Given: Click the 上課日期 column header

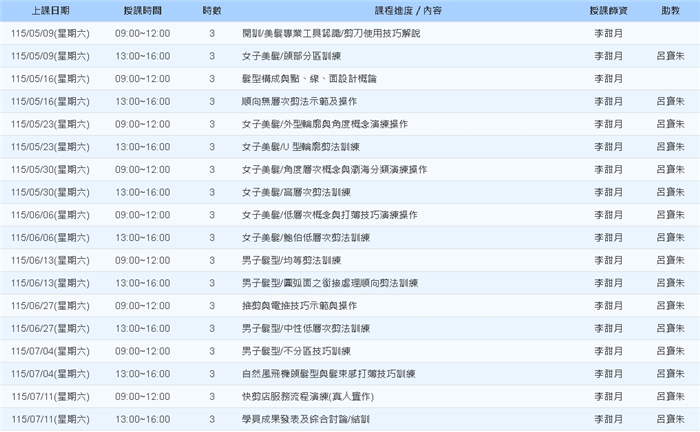Looking at the screenshot, I should [x=51, y=9].
